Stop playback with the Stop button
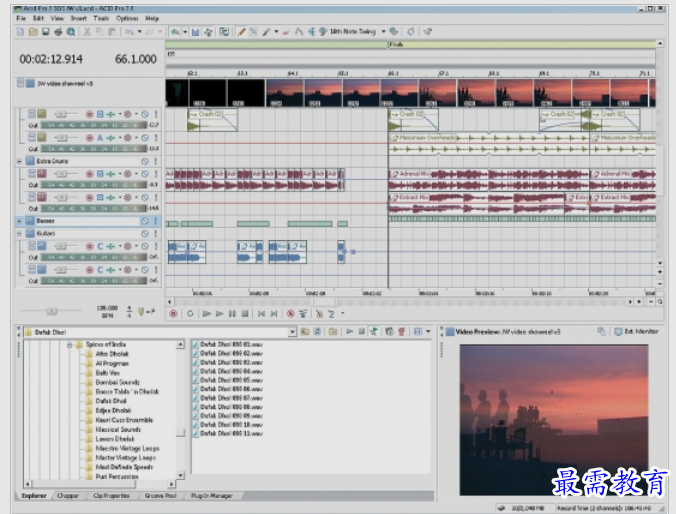 245,313
